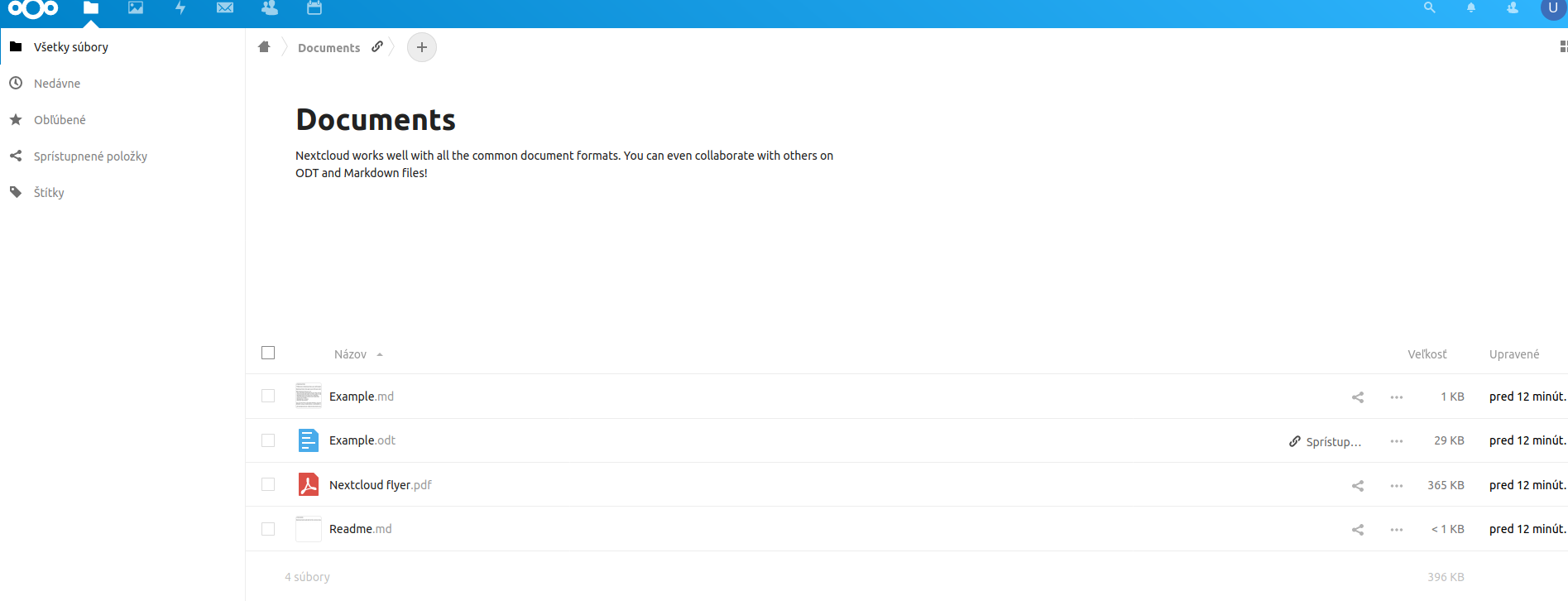1568x601 pixels.
Task: Select the Nextcloud flyer.pdf checkbox
Action: pyautogui.click(x=268, y=484)
